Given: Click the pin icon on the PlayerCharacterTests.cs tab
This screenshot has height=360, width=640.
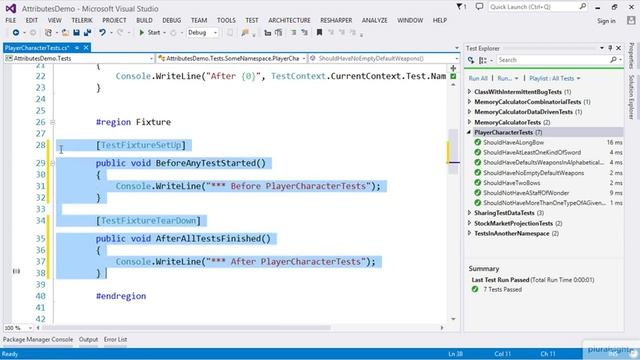Looking at the screenshot, I should tap(76, 48).
